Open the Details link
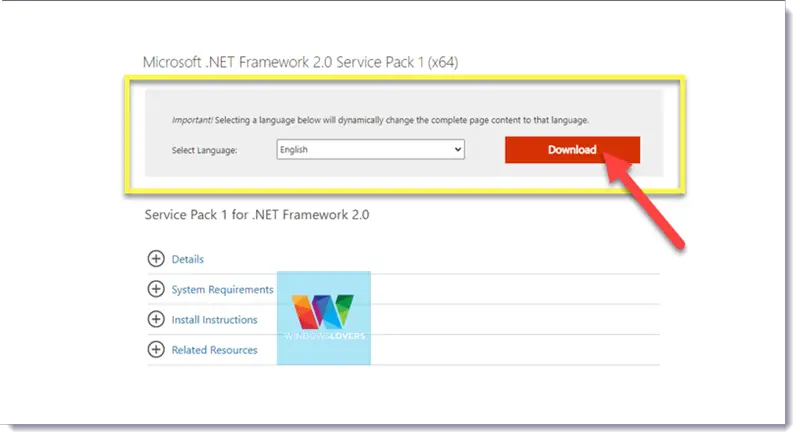800x439 pixels. [187, 259]
